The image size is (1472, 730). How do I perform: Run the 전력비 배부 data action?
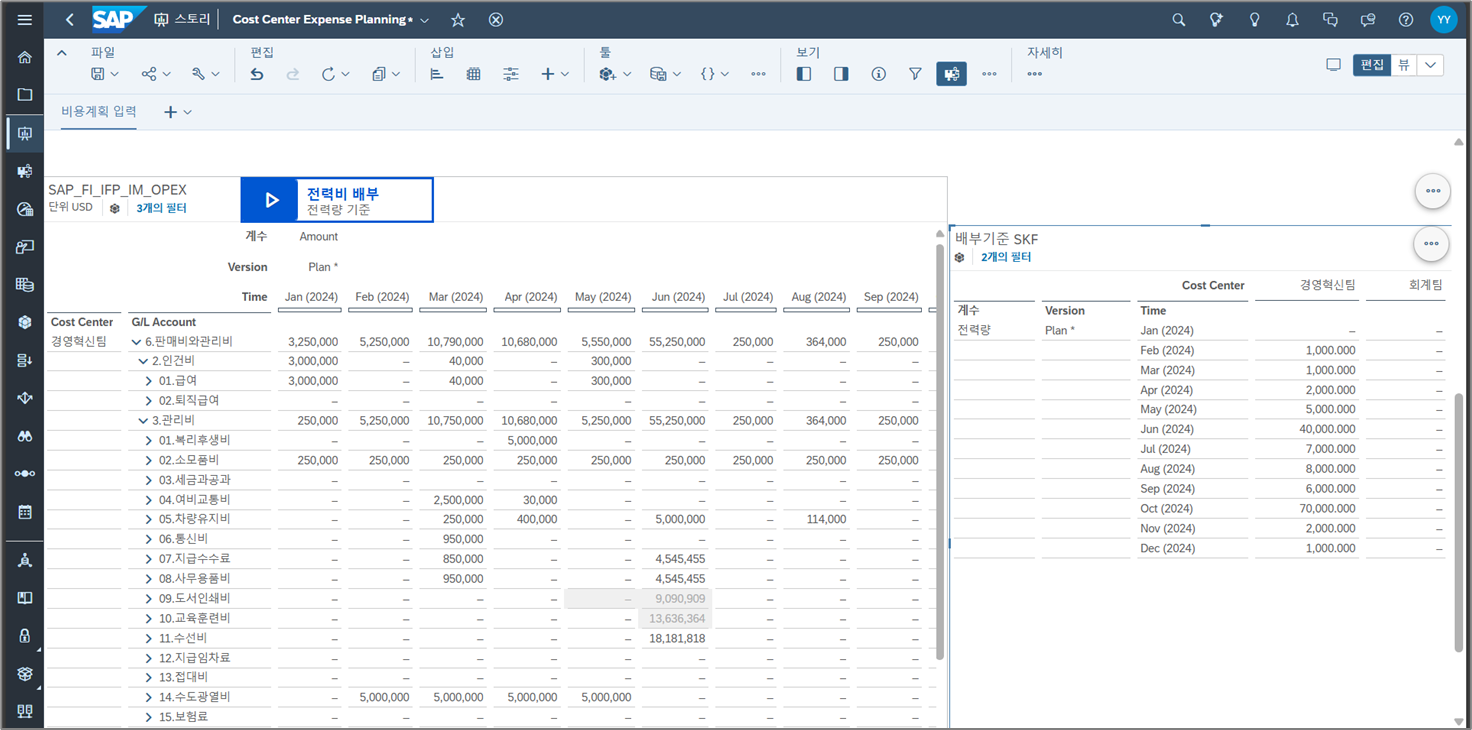pos(337,200)
